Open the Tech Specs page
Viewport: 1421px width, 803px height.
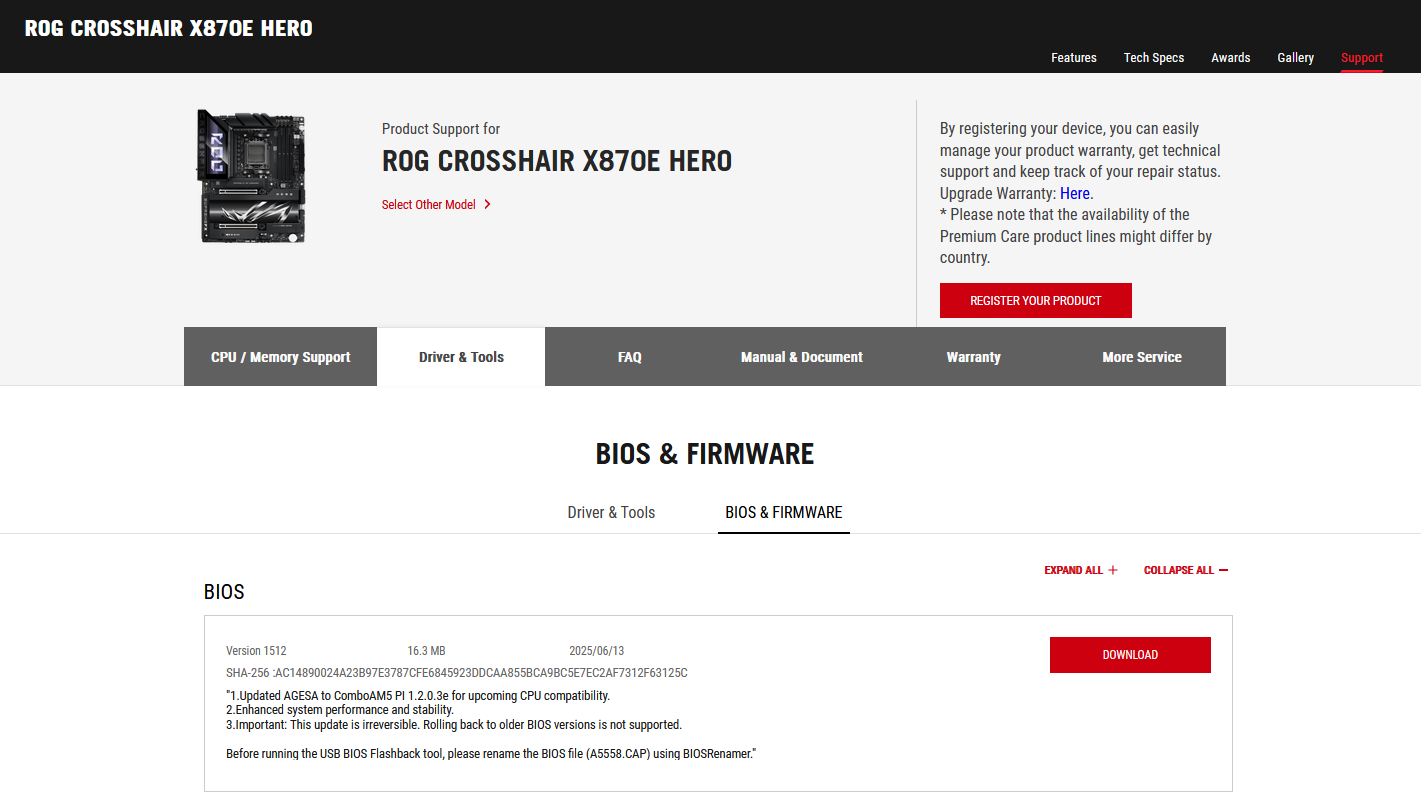[x=1153, y=57]
